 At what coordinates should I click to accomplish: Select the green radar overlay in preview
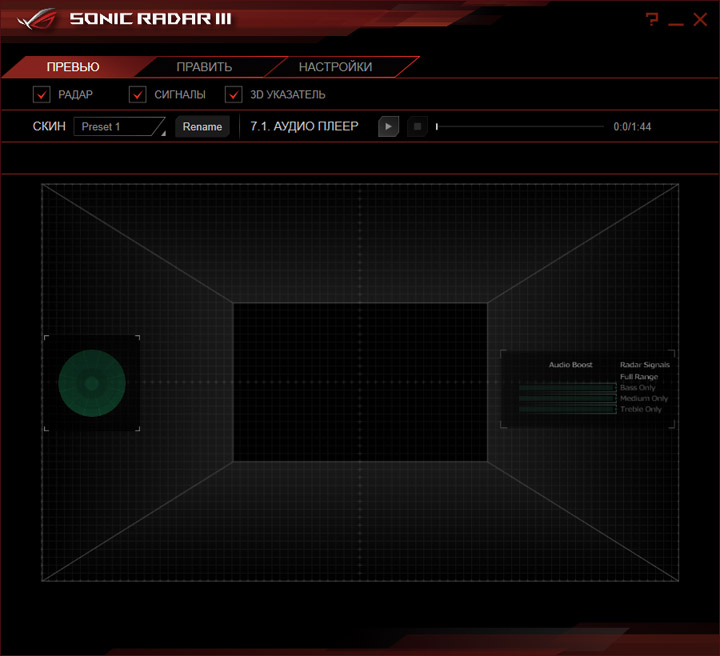[92, 383]
